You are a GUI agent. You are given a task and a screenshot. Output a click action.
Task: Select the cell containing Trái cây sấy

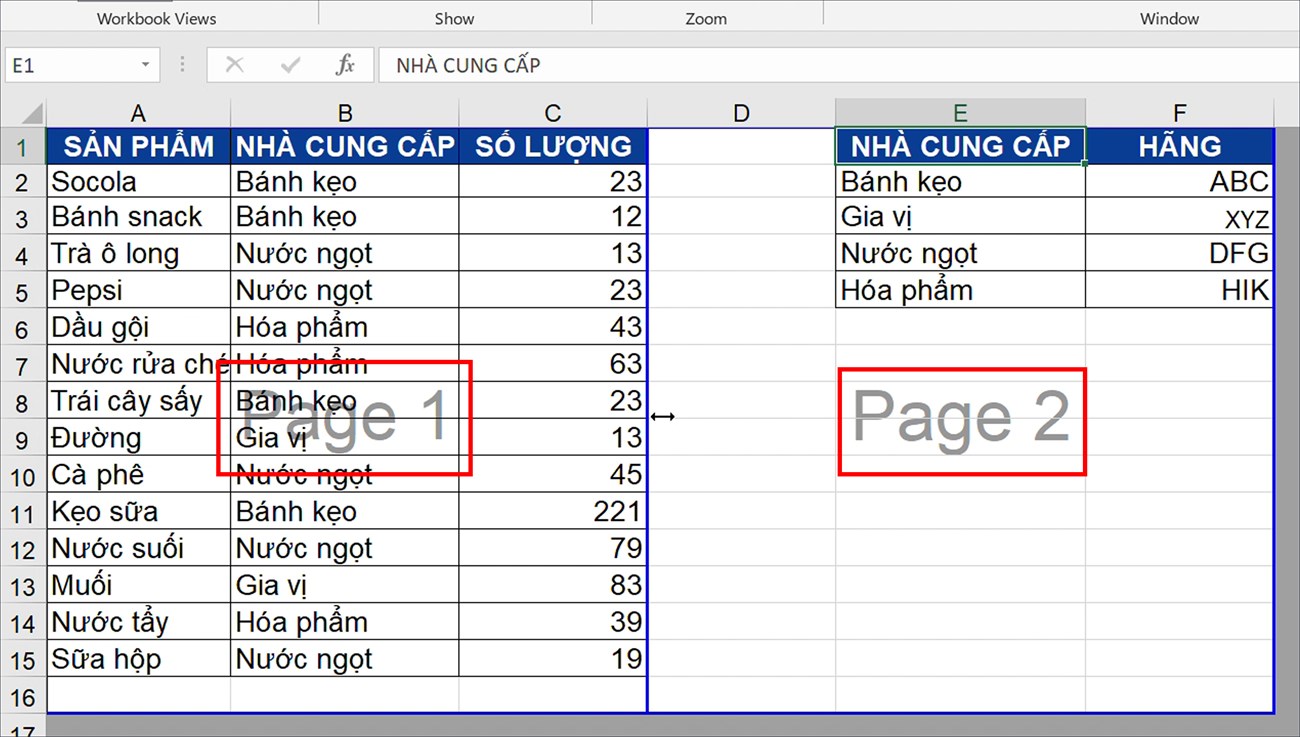(138, 401)
